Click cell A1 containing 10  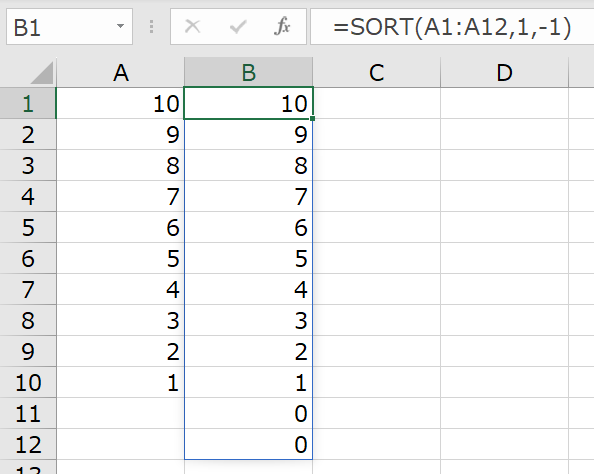click(x=120, y=103)
